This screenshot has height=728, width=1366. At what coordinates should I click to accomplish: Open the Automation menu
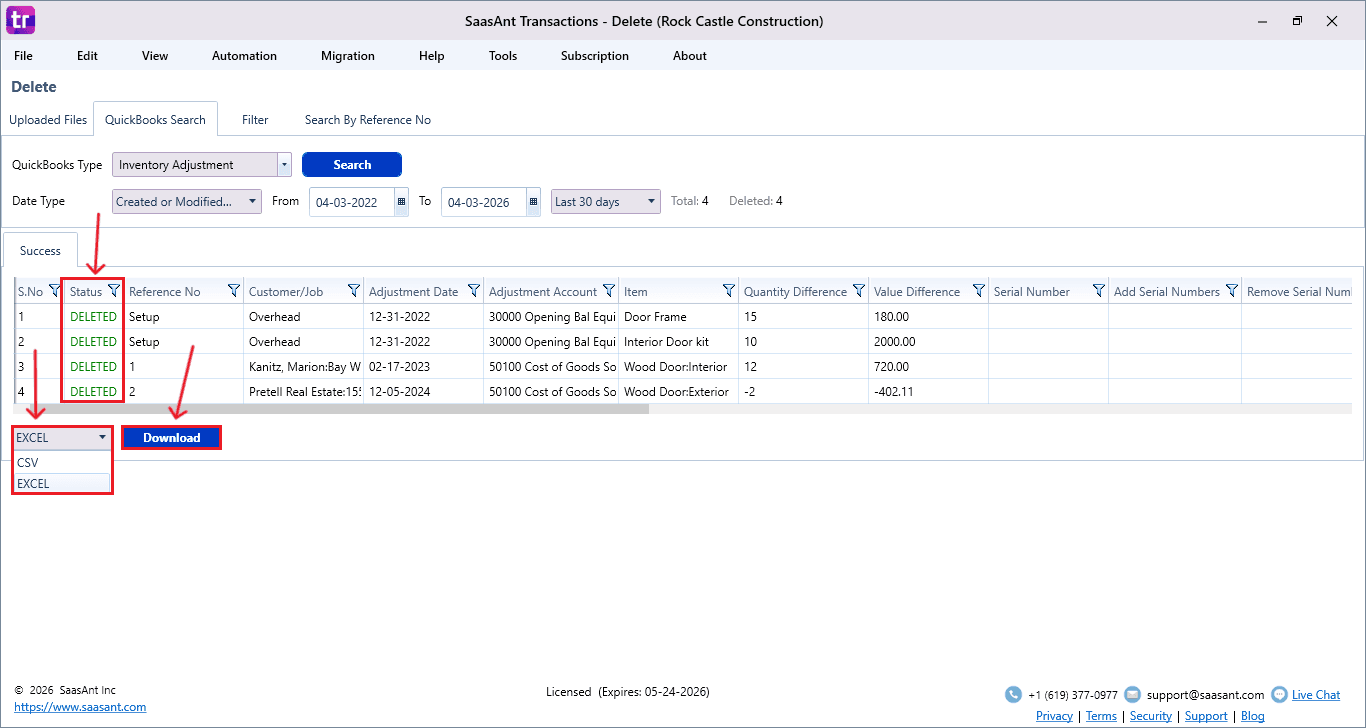tap(244, 56)
